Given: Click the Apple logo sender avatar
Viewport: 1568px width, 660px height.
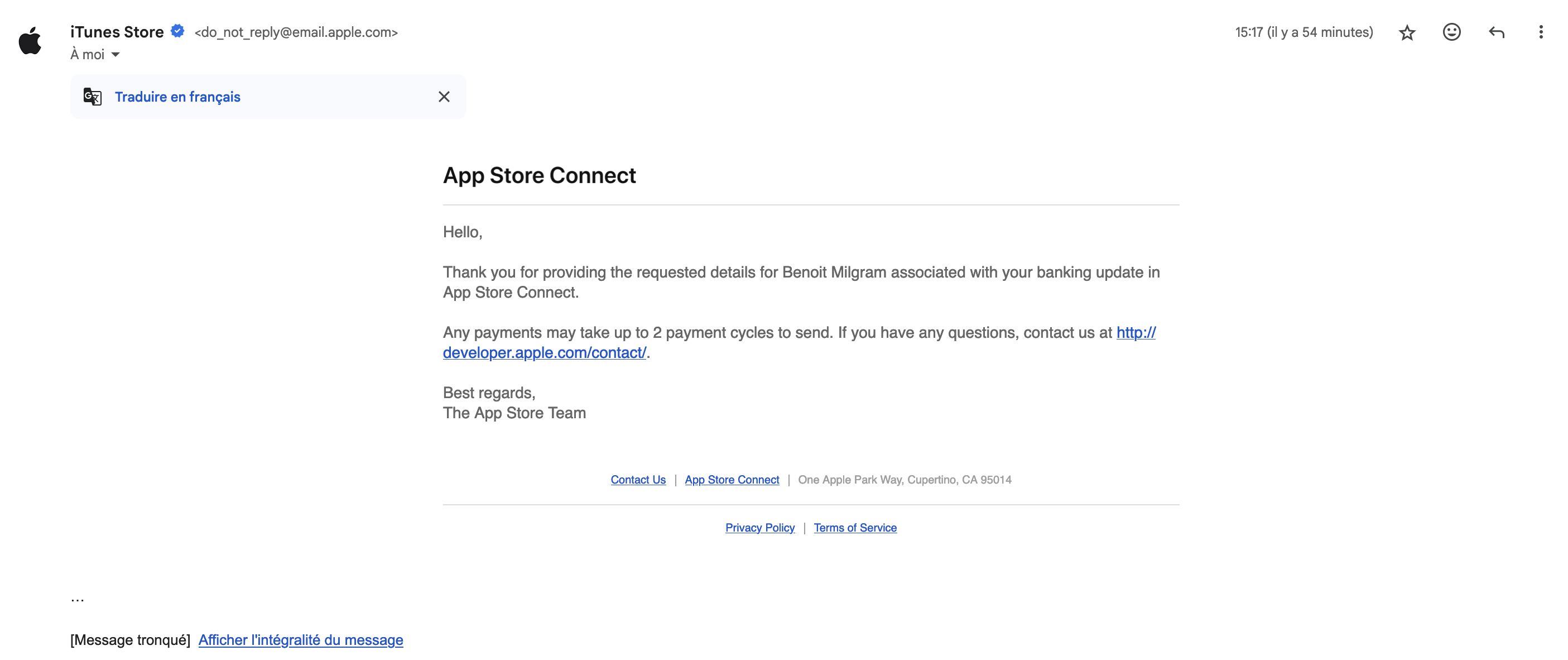Looking at the screenshot, I should 30,41.
